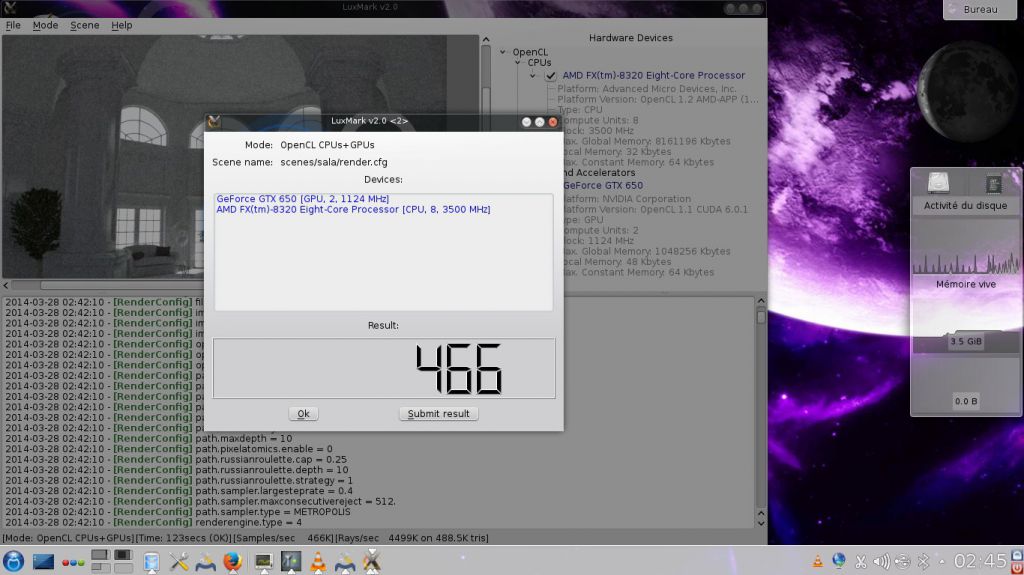
Task: Click the 02:45 clock in the panel
Action: [x=980, y=561]
